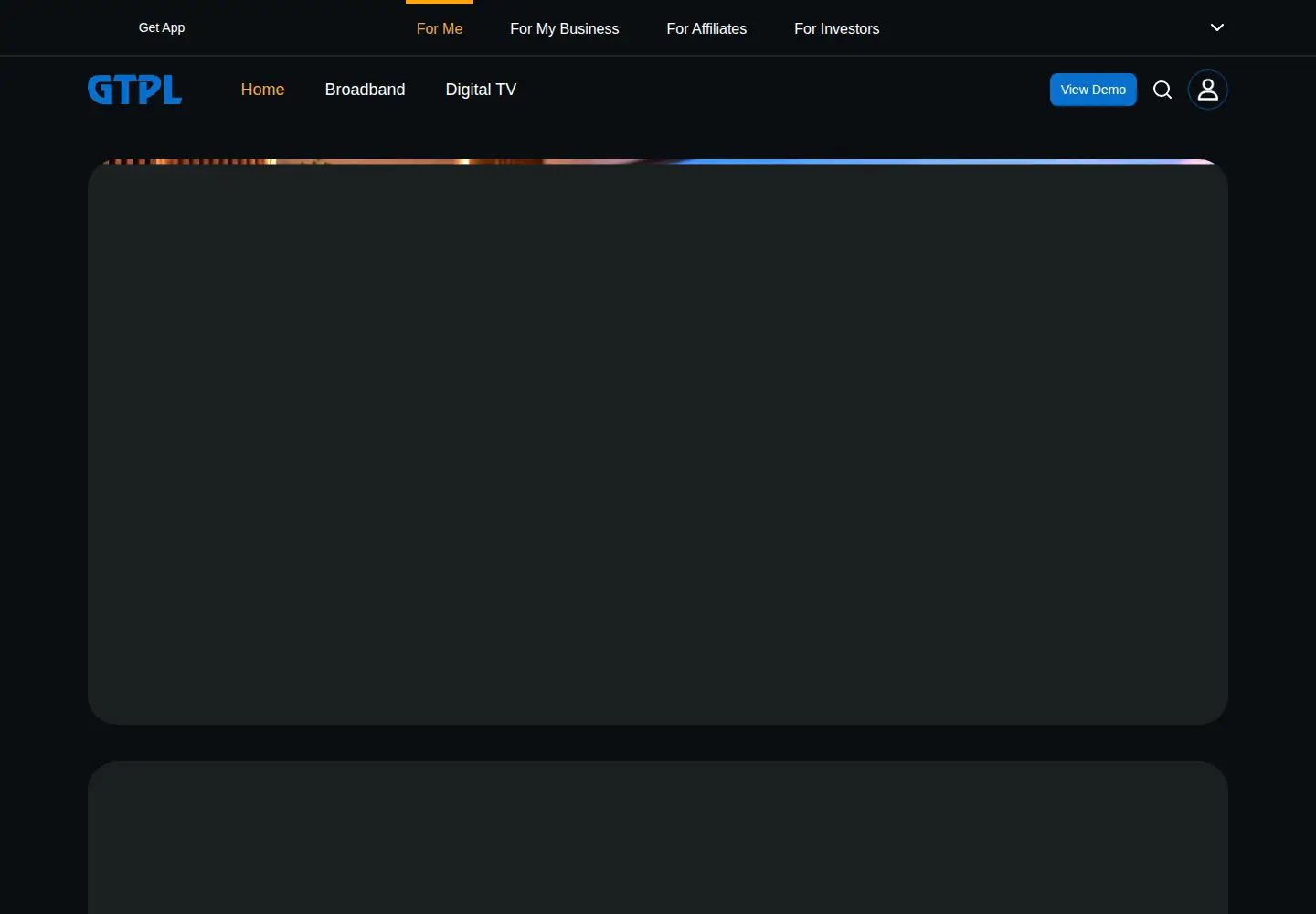Click the View Demo button

(1093, 90)
